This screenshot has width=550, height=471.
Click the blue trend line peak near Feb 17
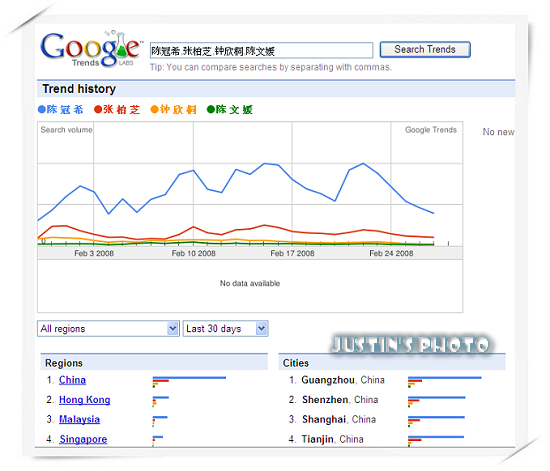(x=265, y=163)
